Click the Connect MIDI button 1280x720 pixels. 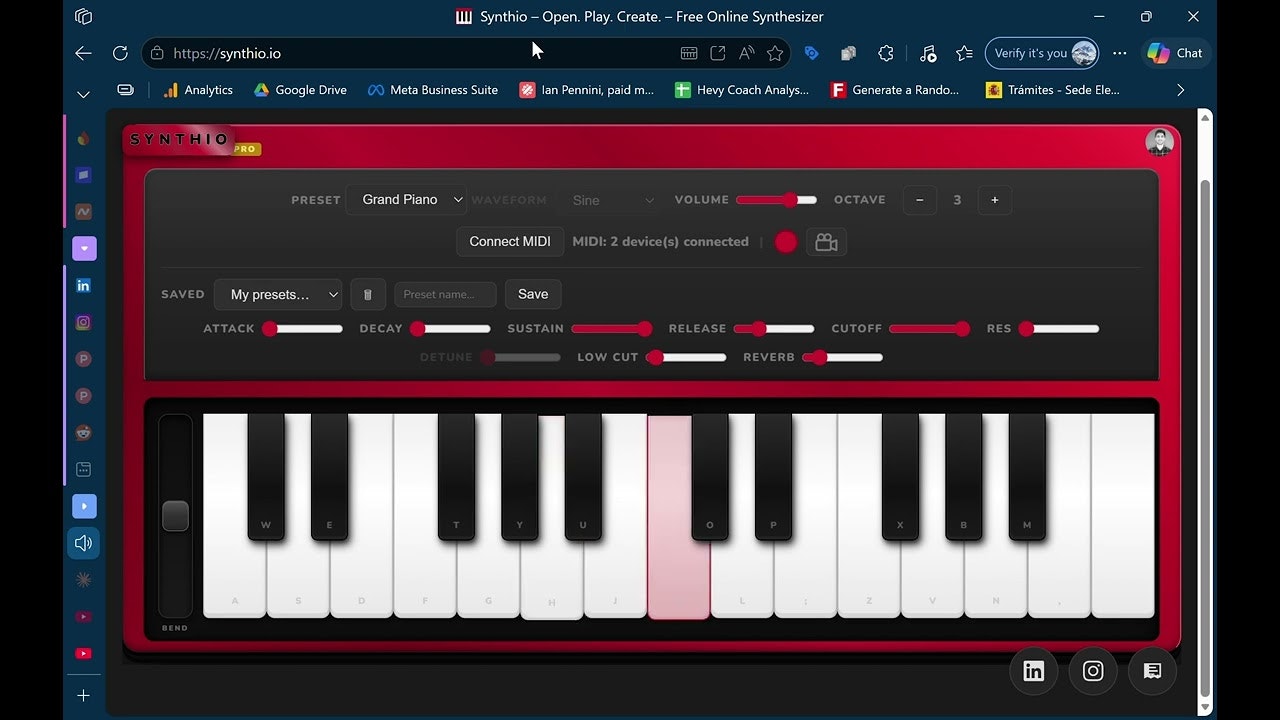[510, 242]
